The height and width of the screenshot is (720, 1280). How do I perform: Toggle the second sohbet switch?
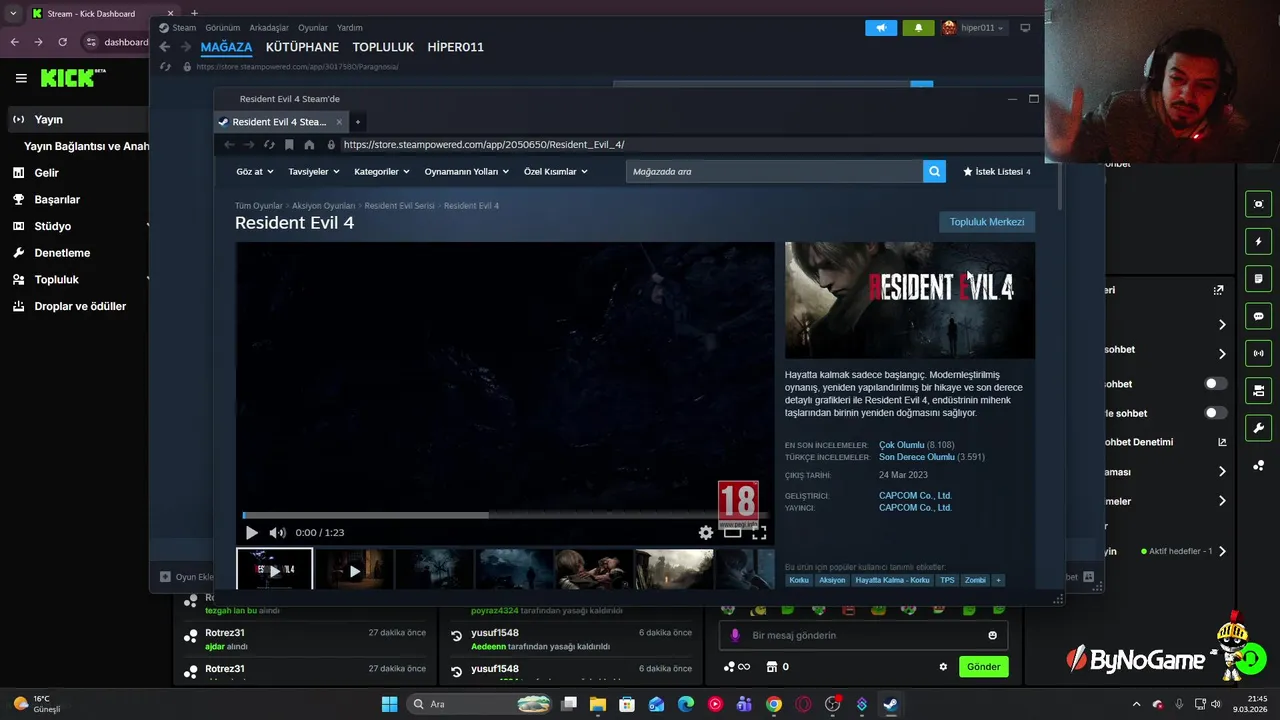coord(1215,412)
